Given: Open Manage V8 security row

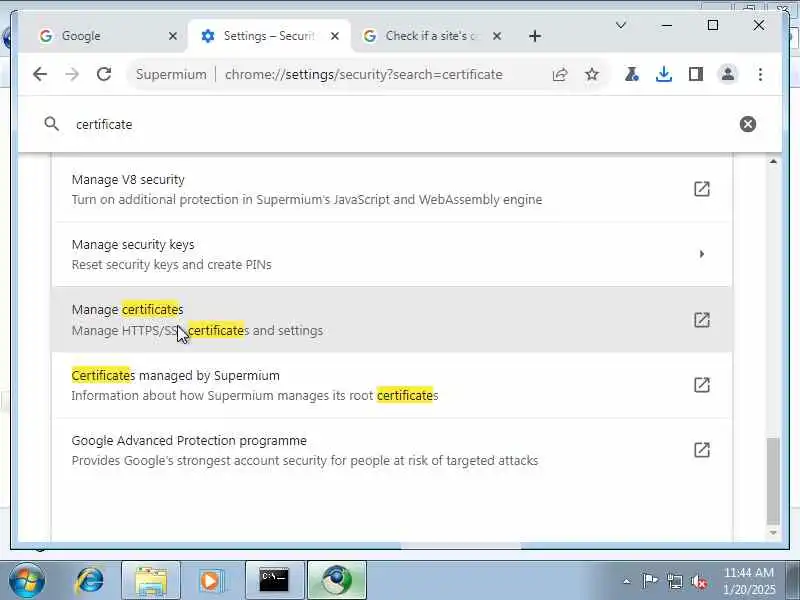Looking at the screenshot, I should pos(392,189).
